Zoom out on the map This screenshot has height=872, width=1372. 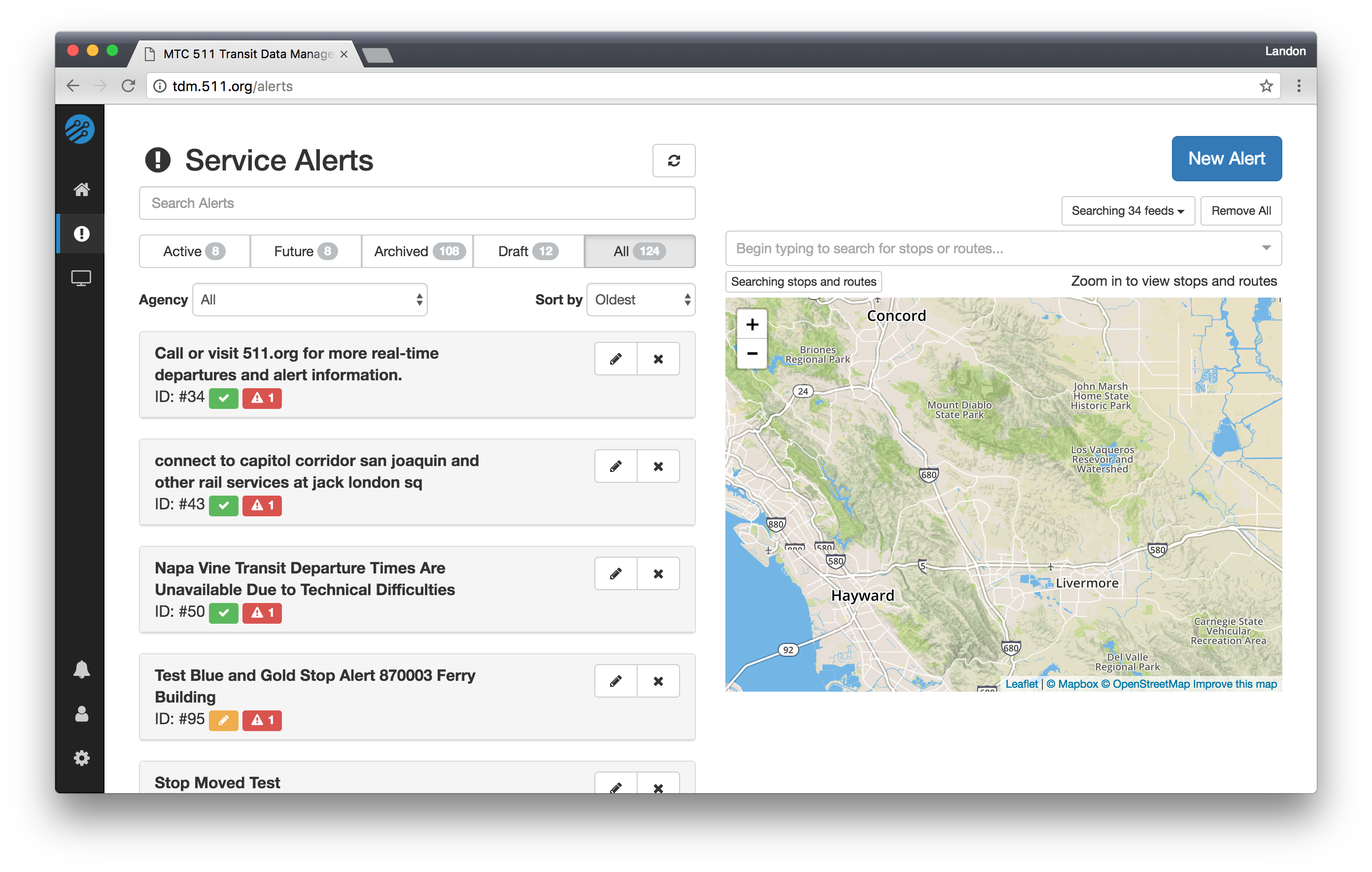coord(752,354)
